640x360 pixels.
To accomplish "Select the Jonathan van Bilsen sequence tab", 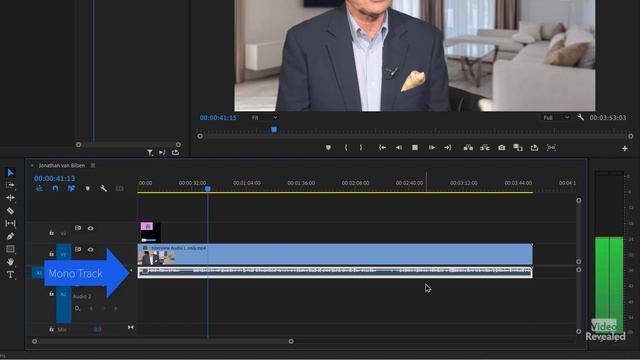I will click(62, 166).
